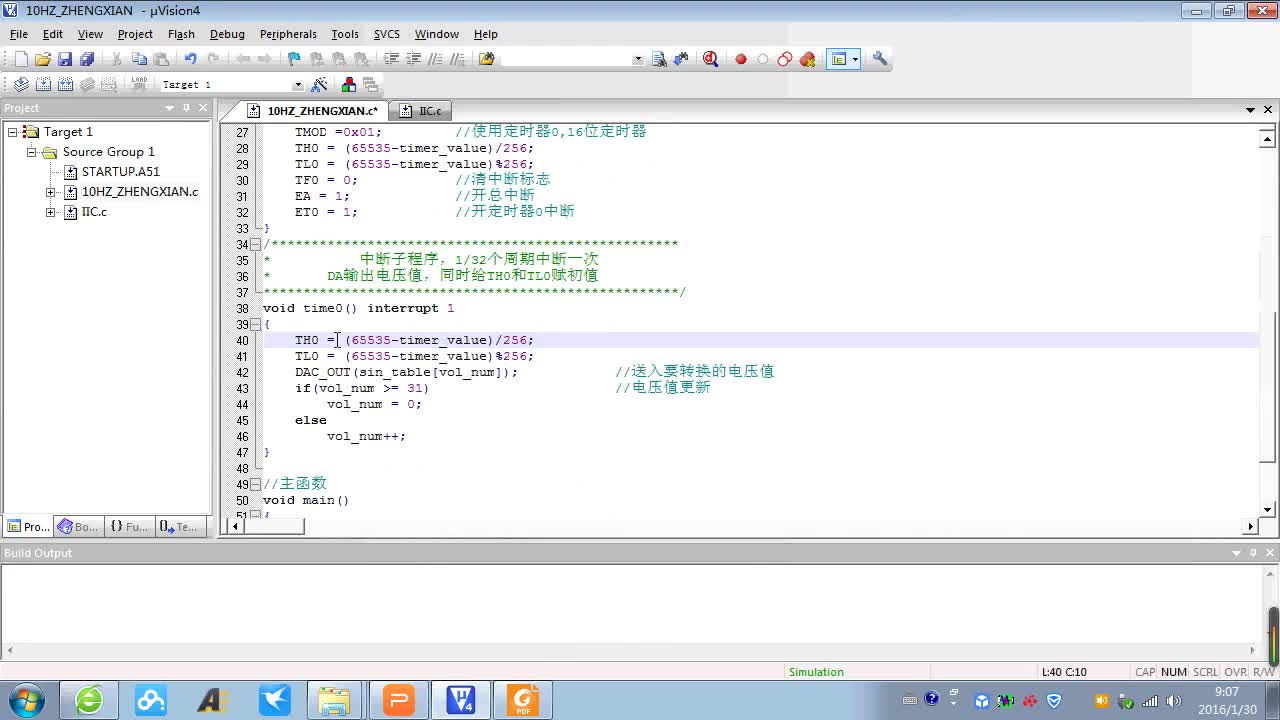Expand the 10HZ_ZHENGXIAN.c tree node
1280x720 pixels.
(x=51, y=192)
